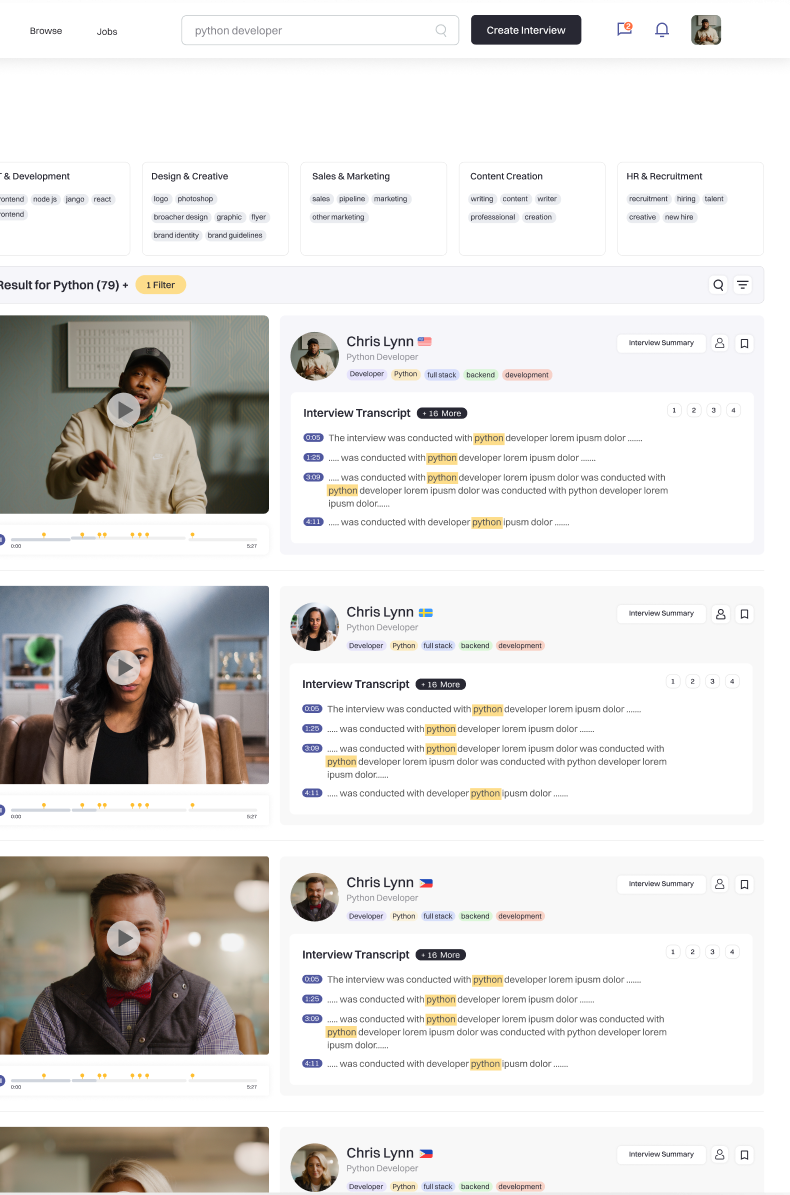Expand '+16 More' in third transcript

[x=441, y=955]
